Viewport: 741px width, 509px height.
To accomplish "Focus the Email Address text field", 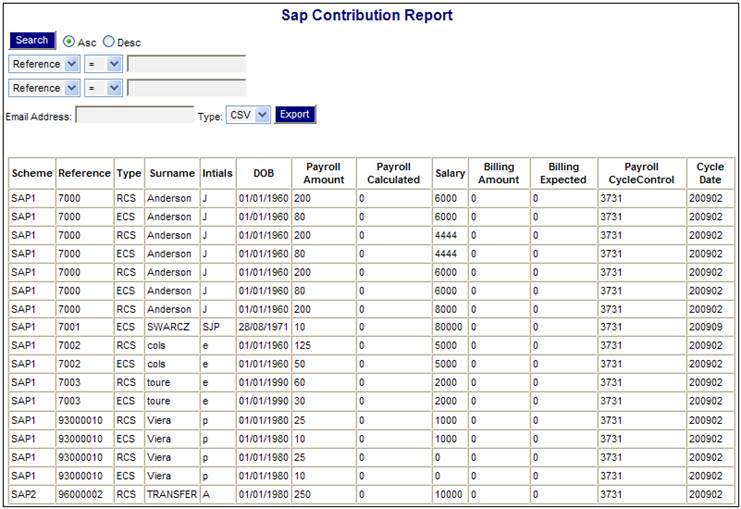I will (134, 116).
